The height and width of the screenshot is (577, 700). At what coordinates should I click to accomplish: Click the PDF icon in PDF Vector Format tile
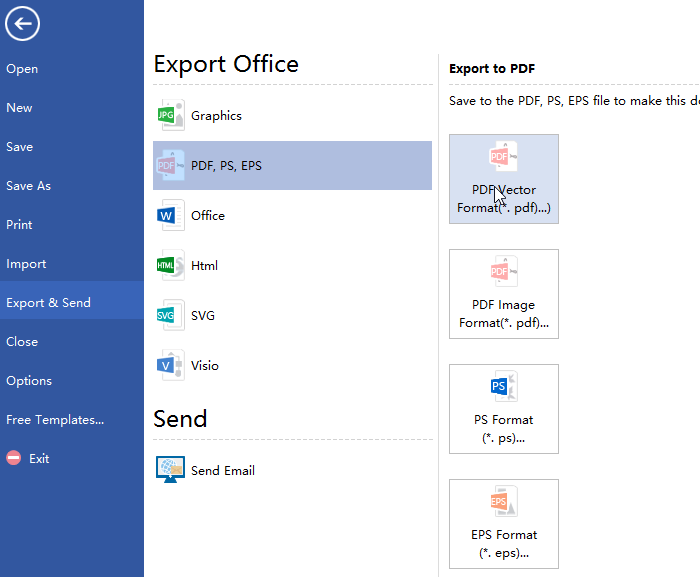tap(504, 156)
